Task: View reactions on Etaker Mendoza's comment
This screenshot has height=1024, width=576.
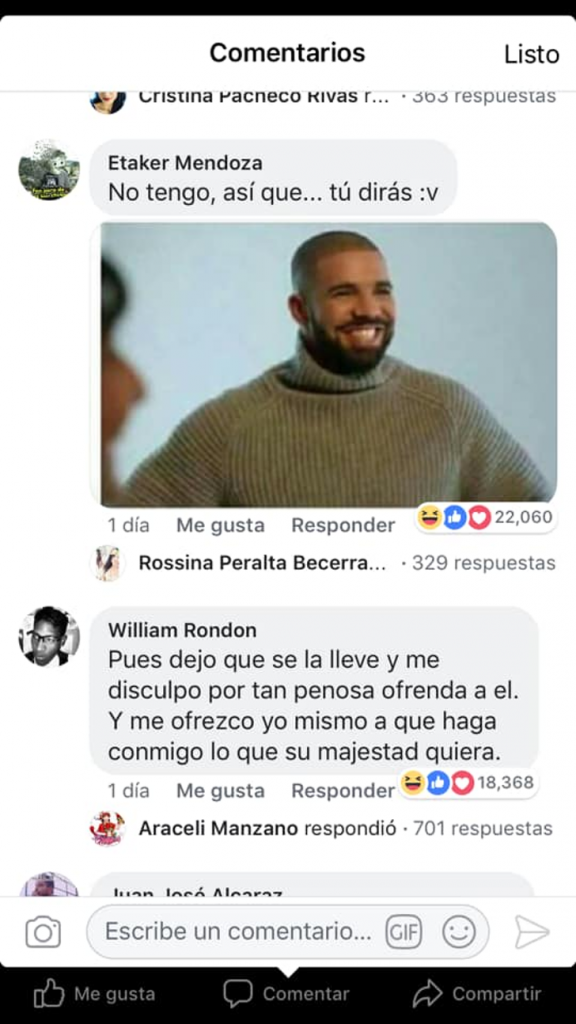Action: click(486, 518)
